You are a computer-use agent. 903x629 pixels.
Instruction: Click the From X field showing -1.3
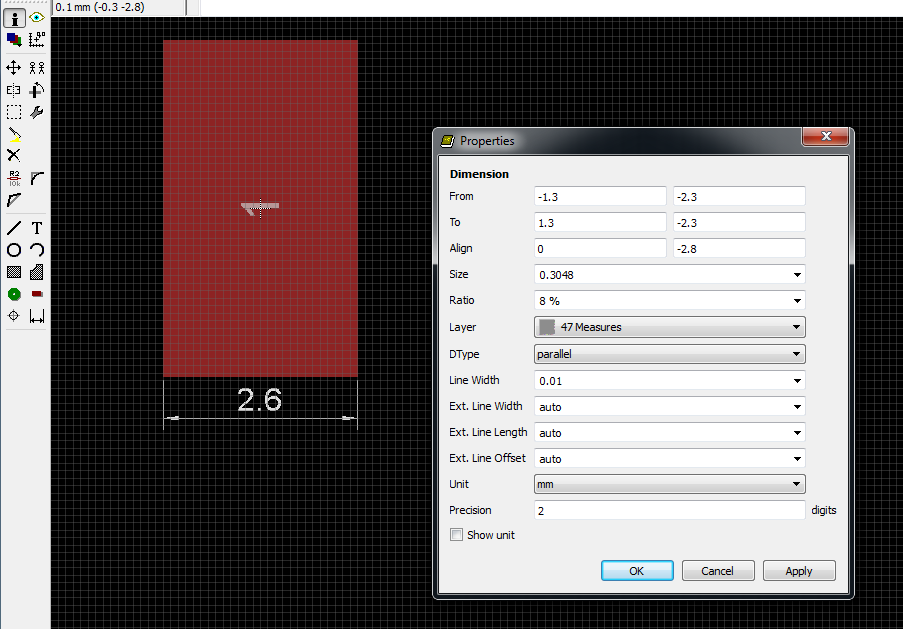click(x=600, y=196)
